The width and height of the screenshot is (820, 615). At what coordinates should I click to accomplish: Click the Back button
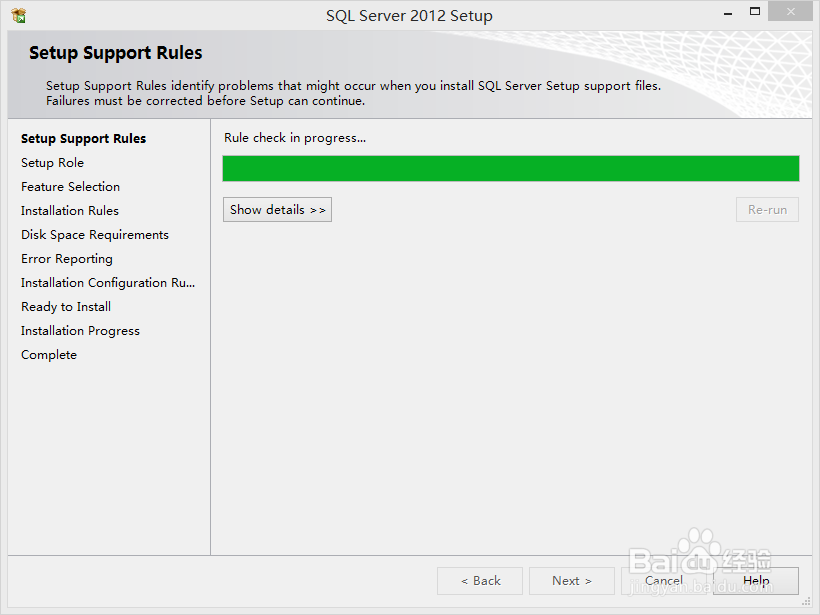coord(479,580)
